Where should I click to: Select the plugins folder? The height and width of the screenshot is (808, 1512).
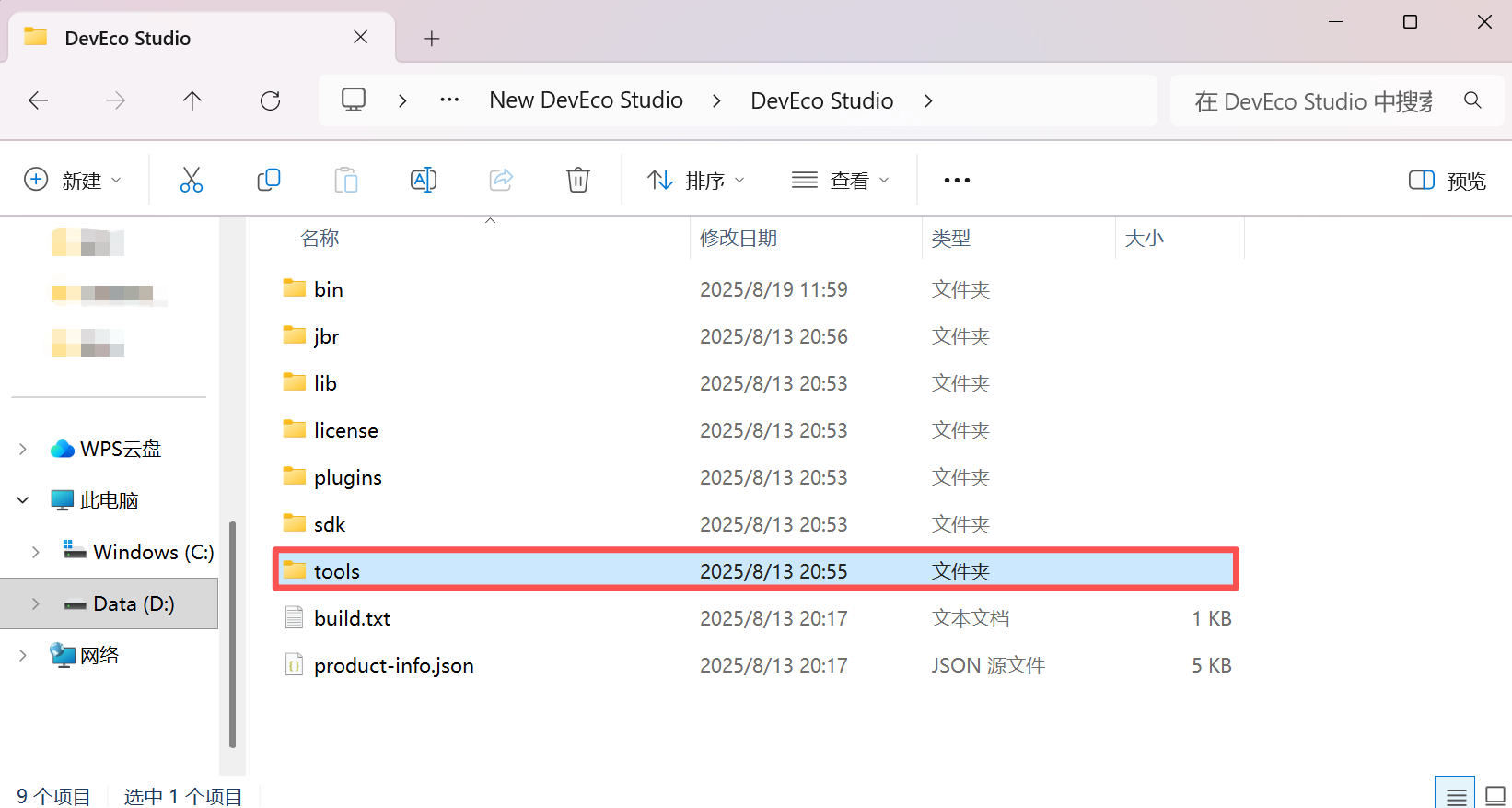point(347,477)
